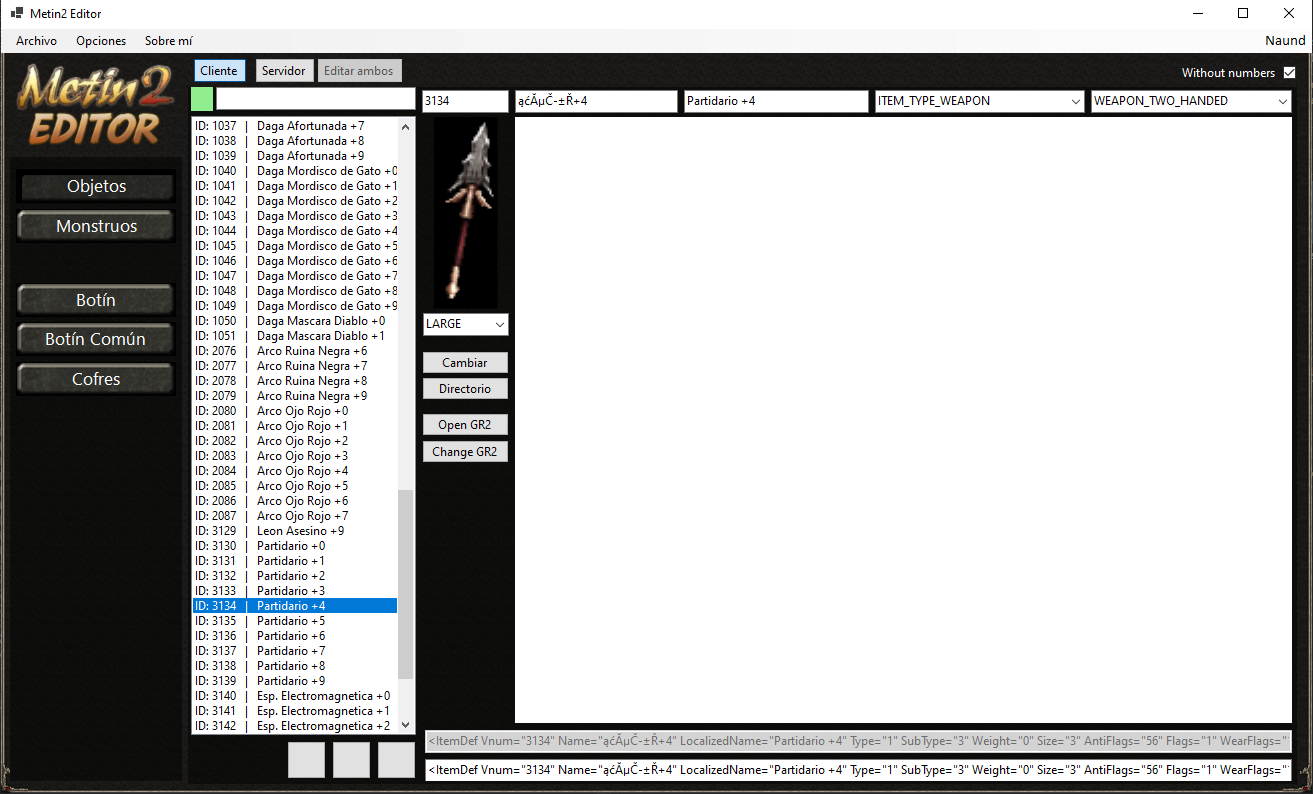Select Partidario +0 in the list
Viewport: 1313px width, 794px height.
(x=295, y=546)
